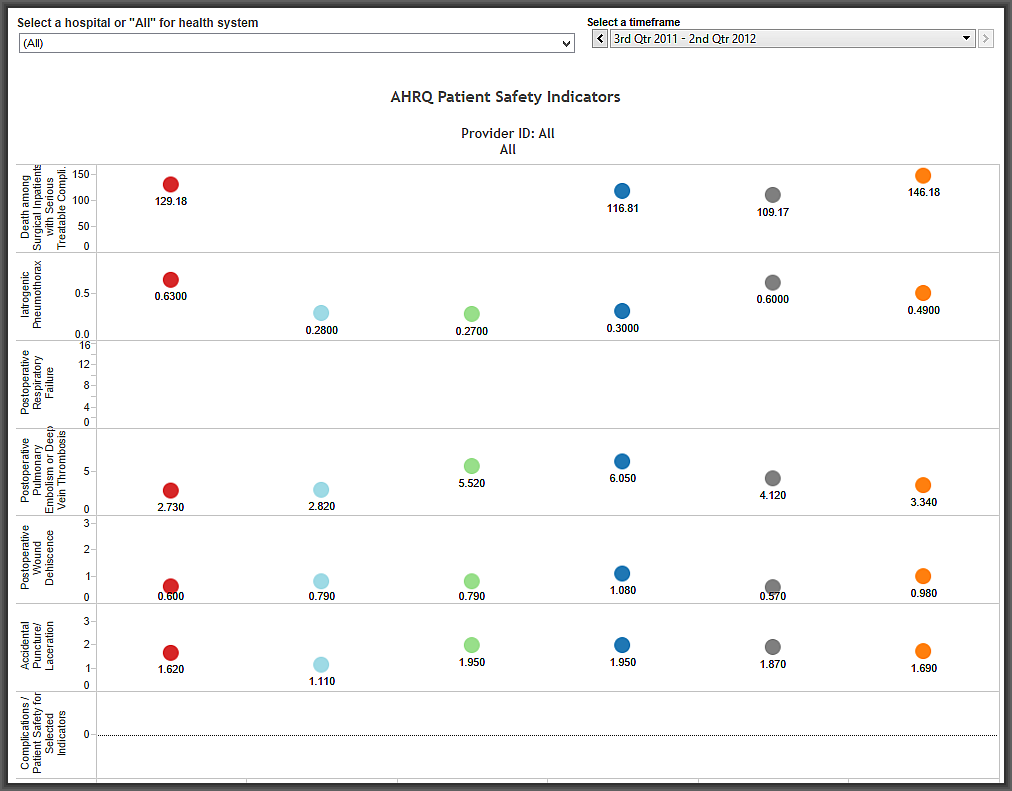Select red dot valued 1.620
The height and width of the screenshot is (791, 1012).
pos(170,653)
